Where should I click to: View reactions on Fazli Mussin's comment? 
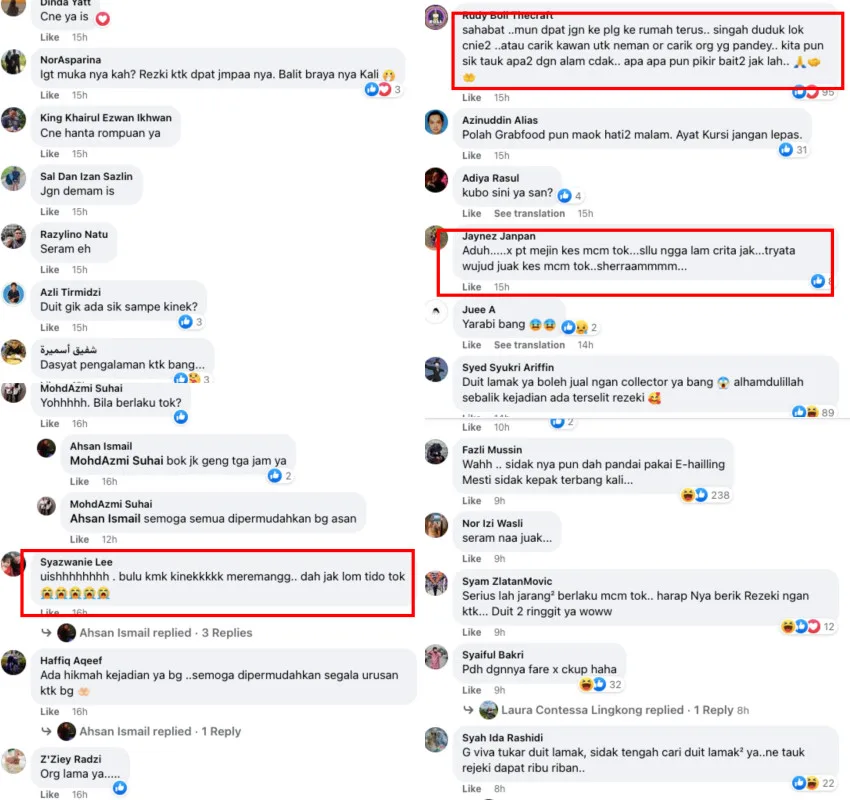pyautogui.click(x=705, y=495)
